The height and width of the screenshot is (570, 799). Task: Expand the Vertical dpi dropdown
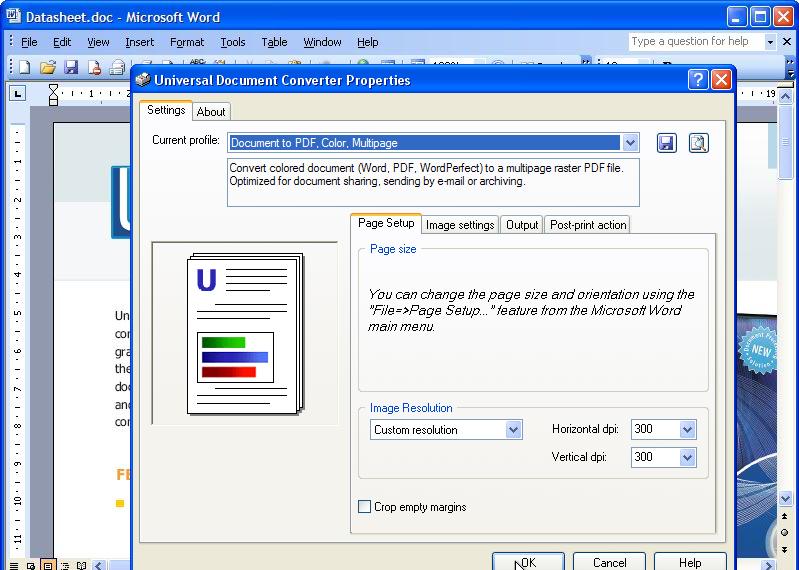click(x=687, y=457)
